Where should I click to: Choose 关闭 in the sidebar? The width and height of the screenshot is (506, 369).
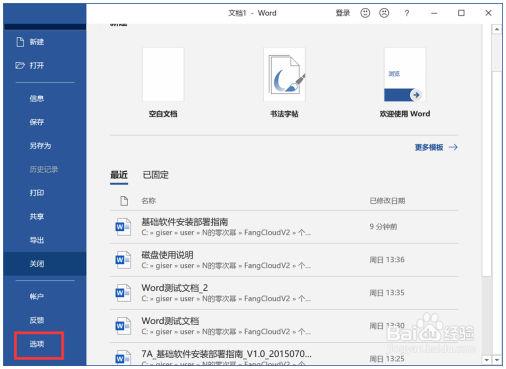pos(45,264)
